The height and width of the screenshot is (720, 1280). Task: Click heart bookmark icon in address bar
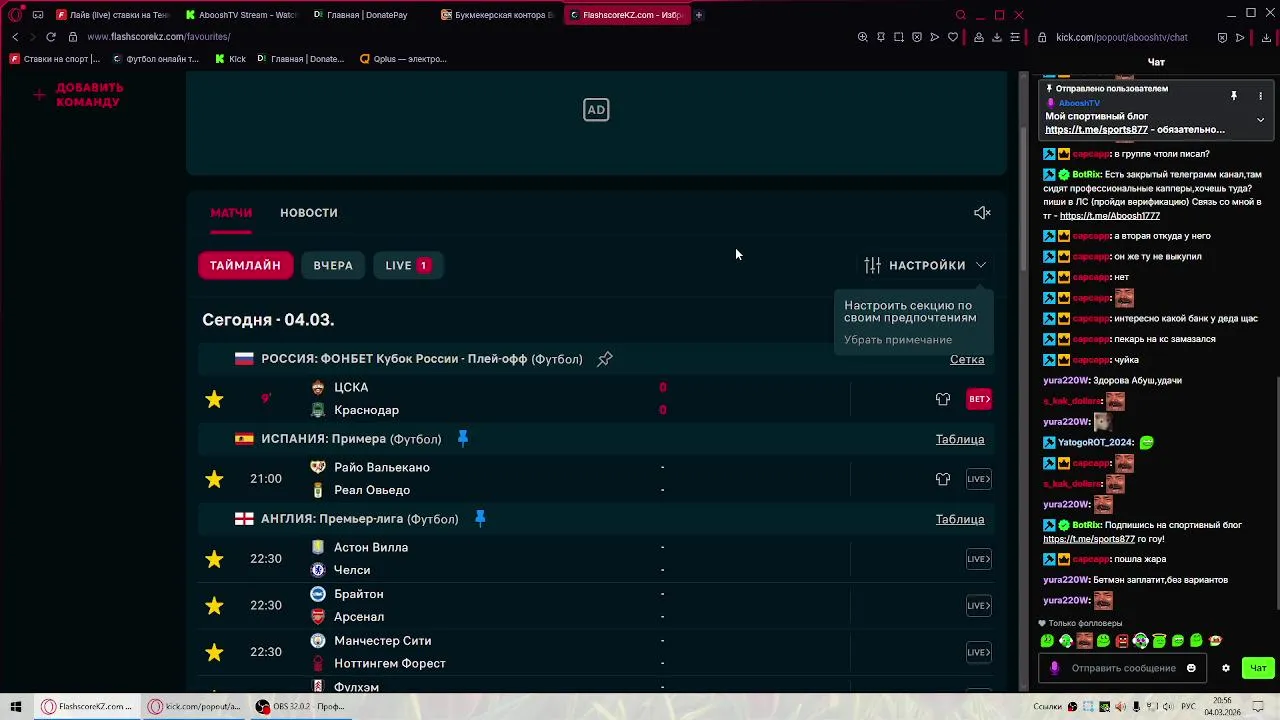tap(953, 37)
